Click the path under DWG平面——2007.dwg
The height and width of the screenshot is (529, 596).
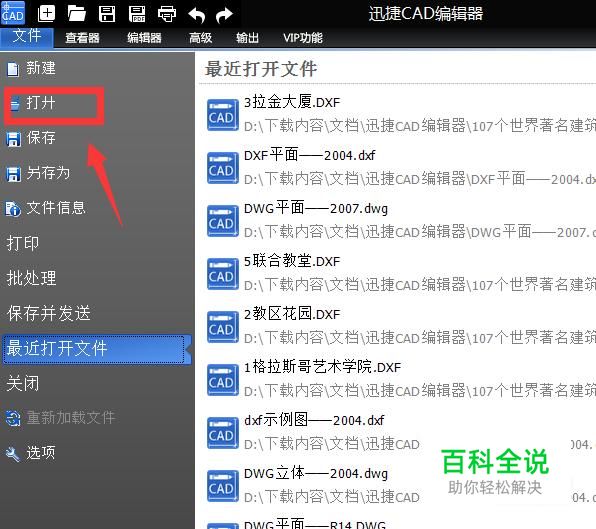(420, 232)
